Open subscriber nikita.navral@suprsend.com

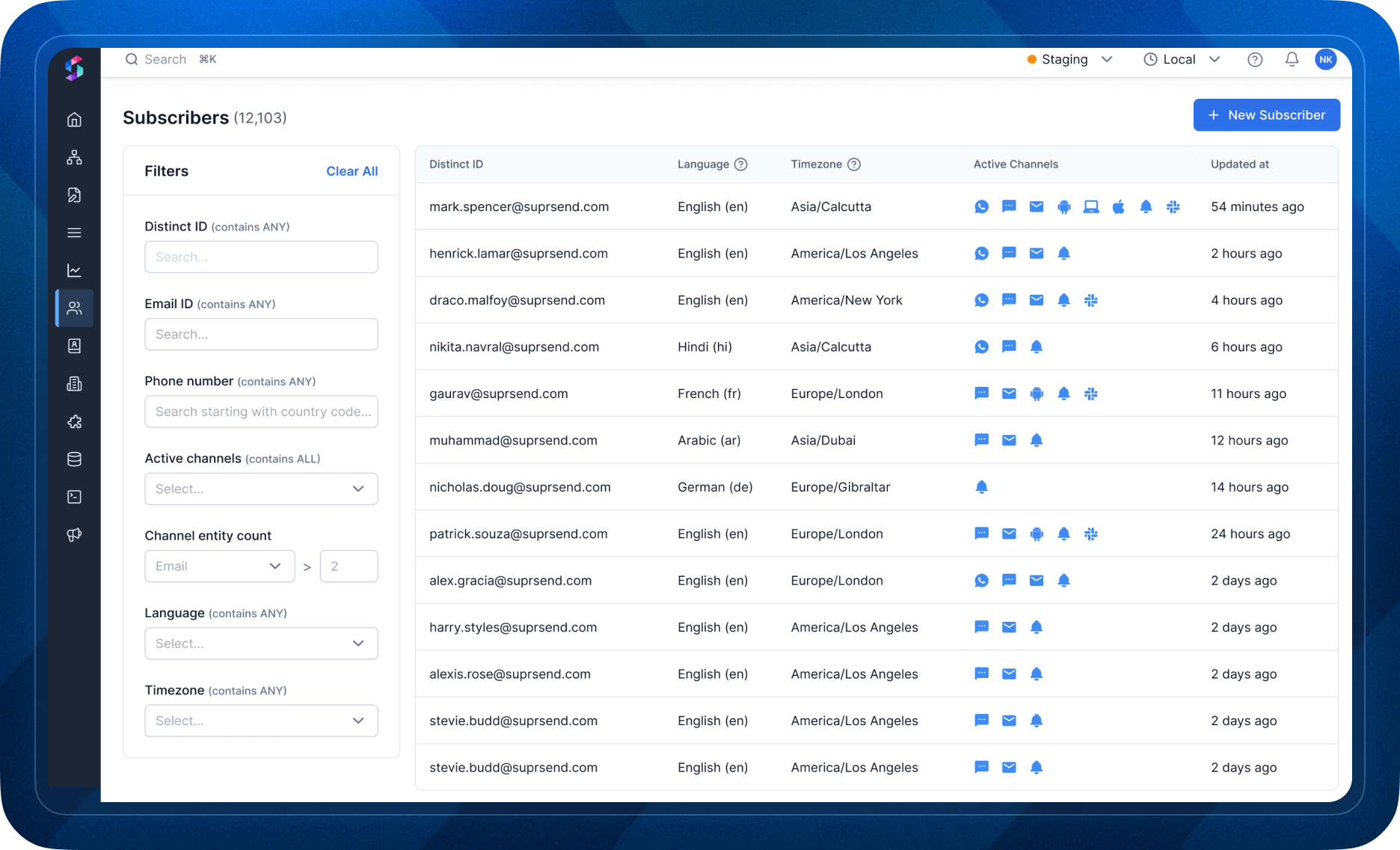pyautogui.click(x=514, y=346)
